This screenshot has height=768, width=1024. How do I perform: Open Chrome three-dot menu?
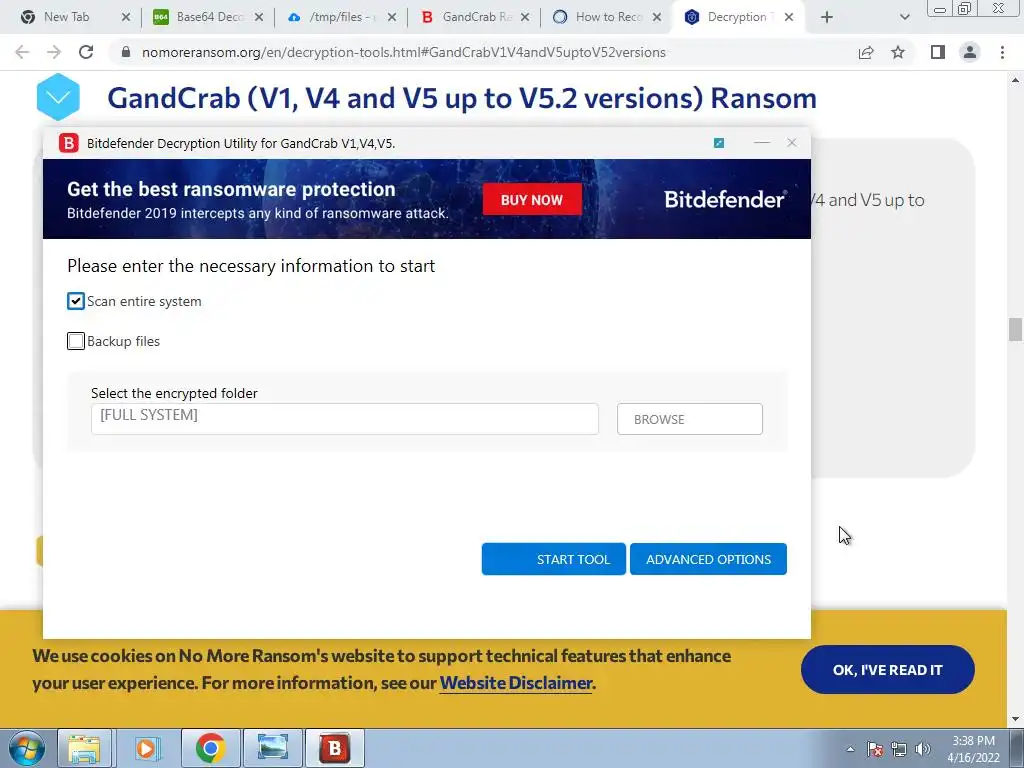coord(1002,52)
